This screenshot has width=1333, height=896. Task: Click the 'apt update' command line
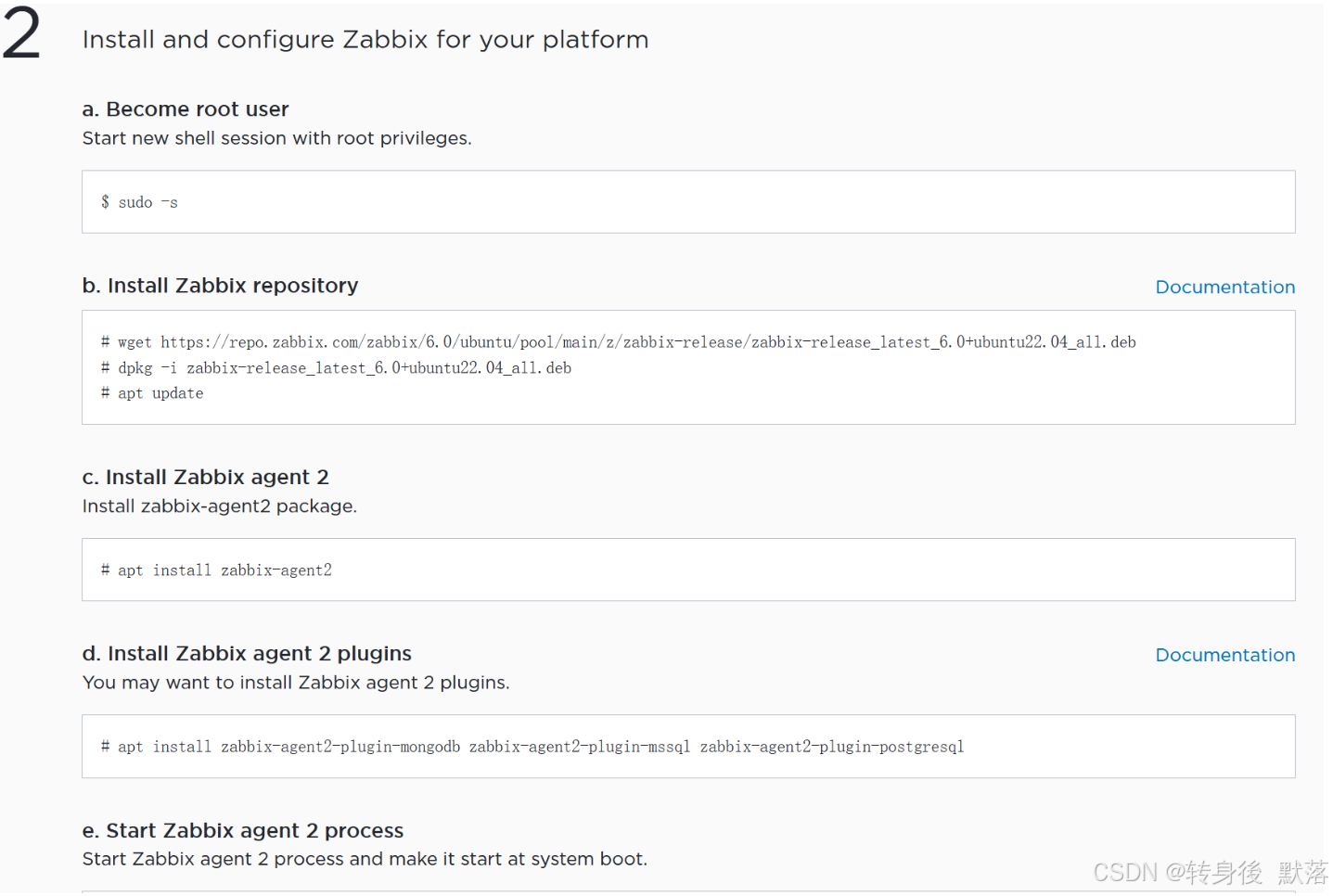click(152, 393)
